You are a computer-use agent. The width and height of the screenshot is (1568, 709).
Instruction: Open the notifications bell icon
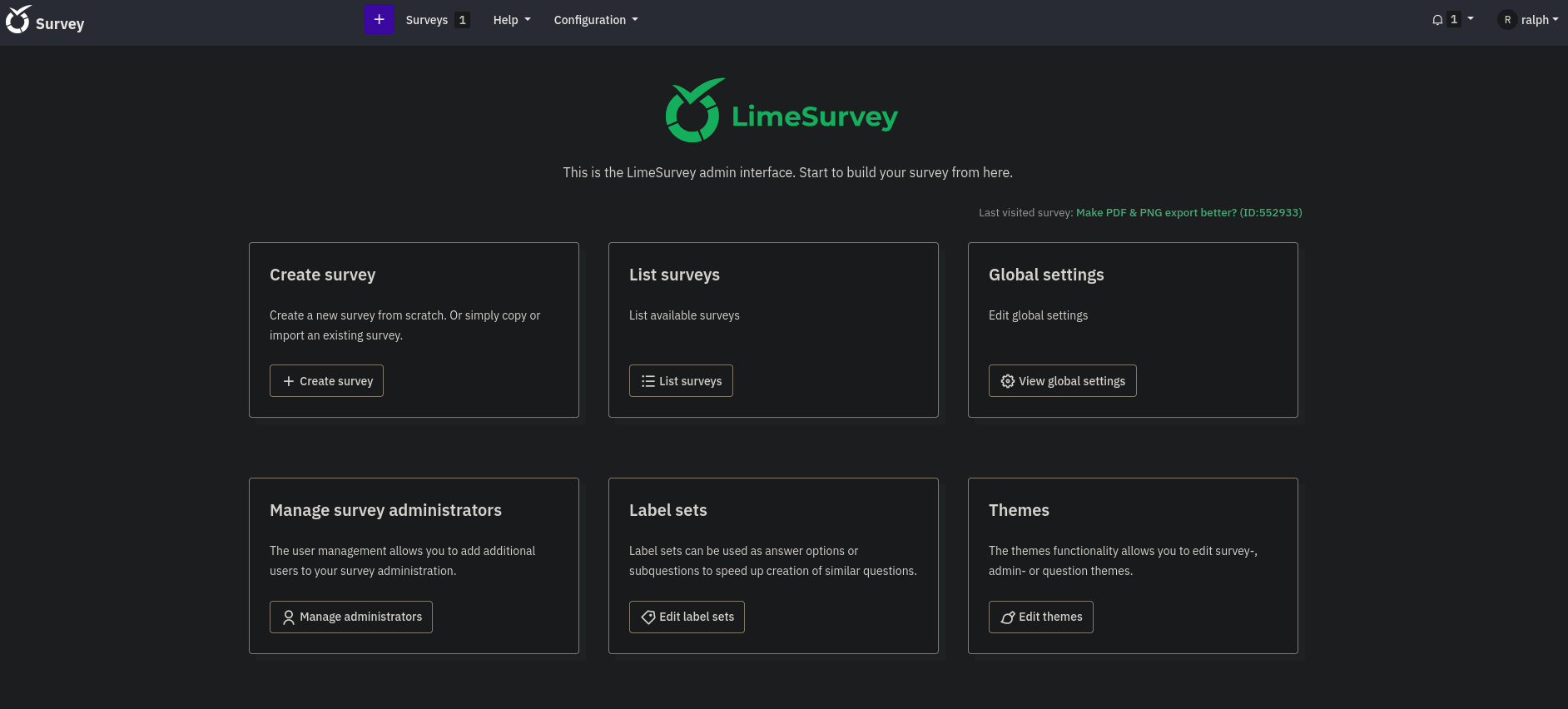coord(1437,20)
